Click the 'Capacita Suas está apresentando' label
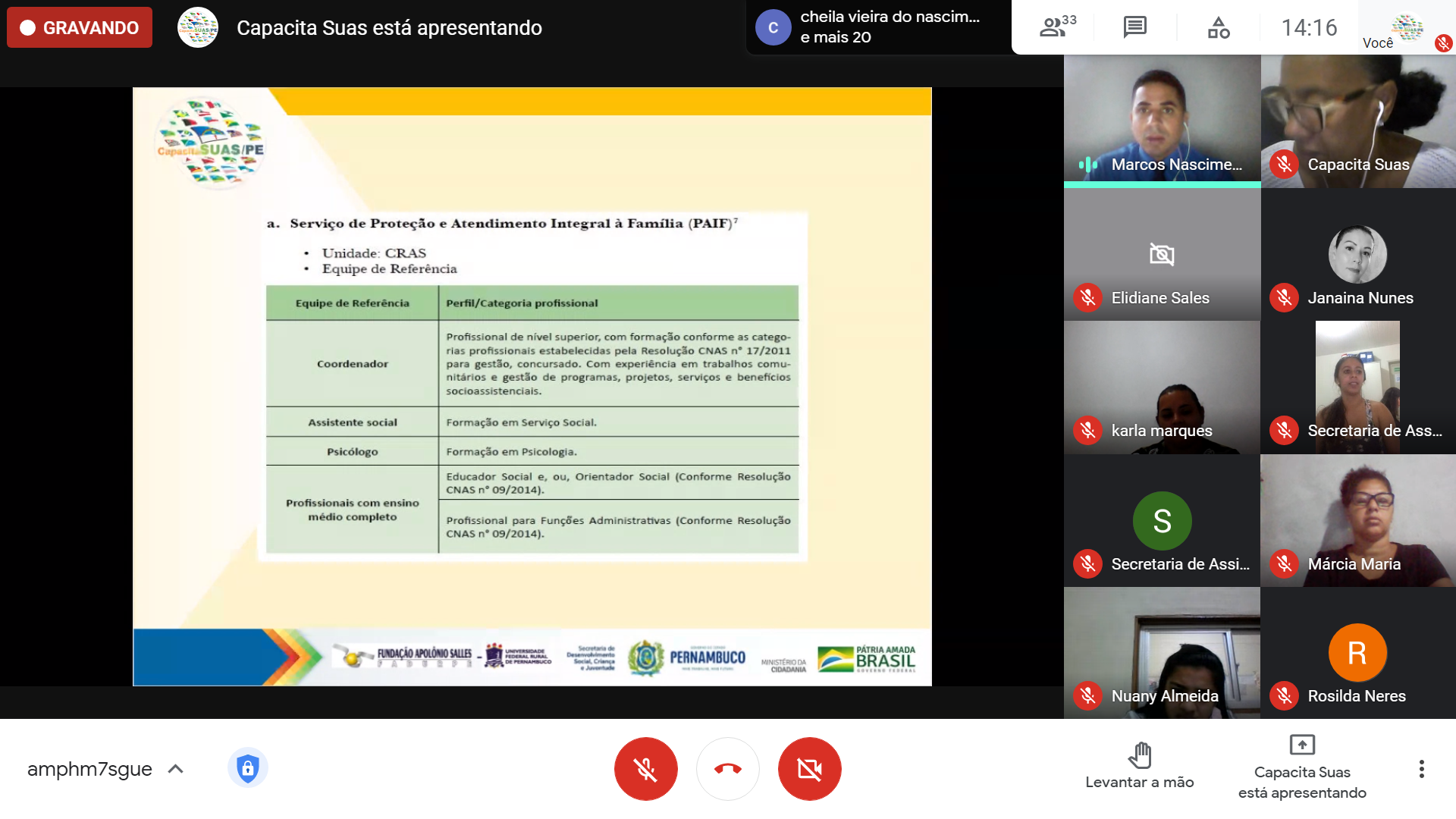The height and width of the screenshot is (819, 1456). [x=389, y=28]
